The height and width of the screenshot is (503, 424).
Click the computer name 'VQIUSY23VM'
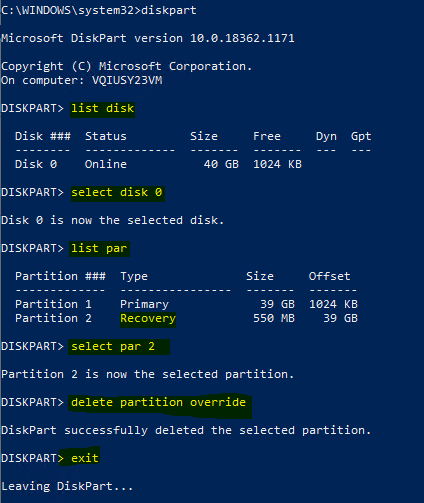127,81
